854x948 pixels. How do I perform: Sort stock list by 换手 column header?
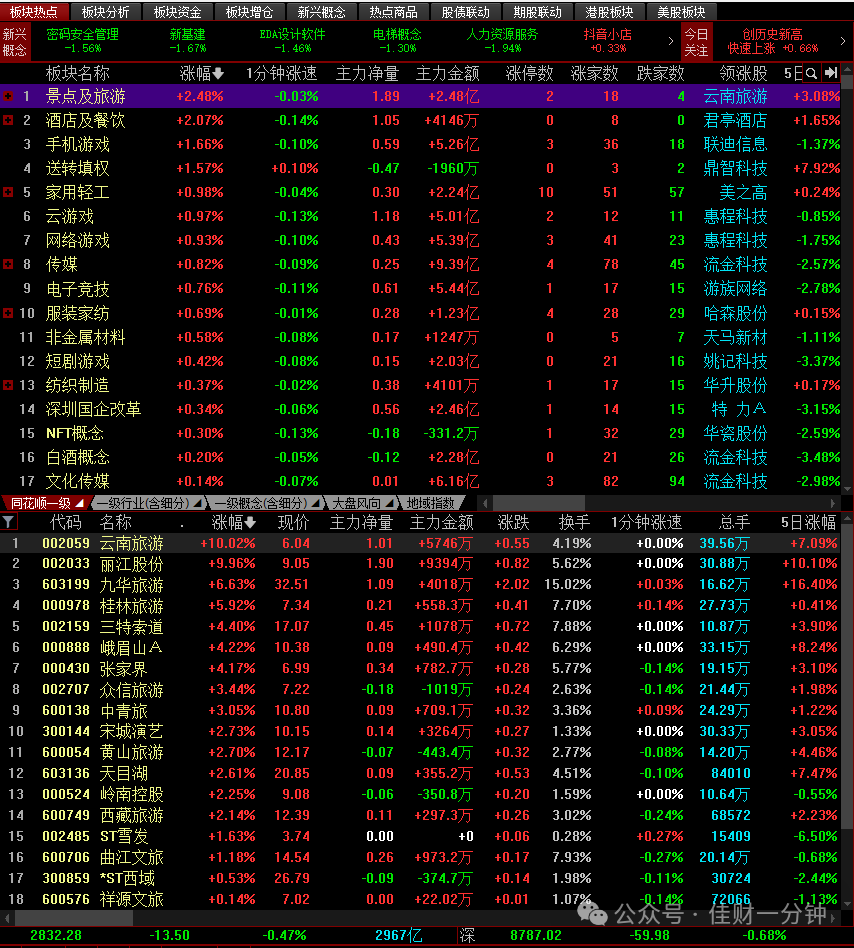574,522
